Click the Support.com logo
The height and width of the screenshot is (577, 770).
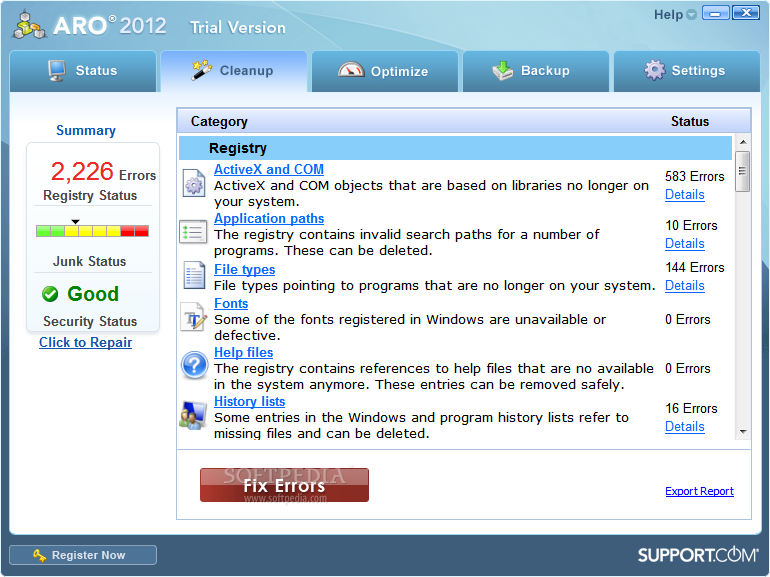pyautogui.click(x=698, y=555)
